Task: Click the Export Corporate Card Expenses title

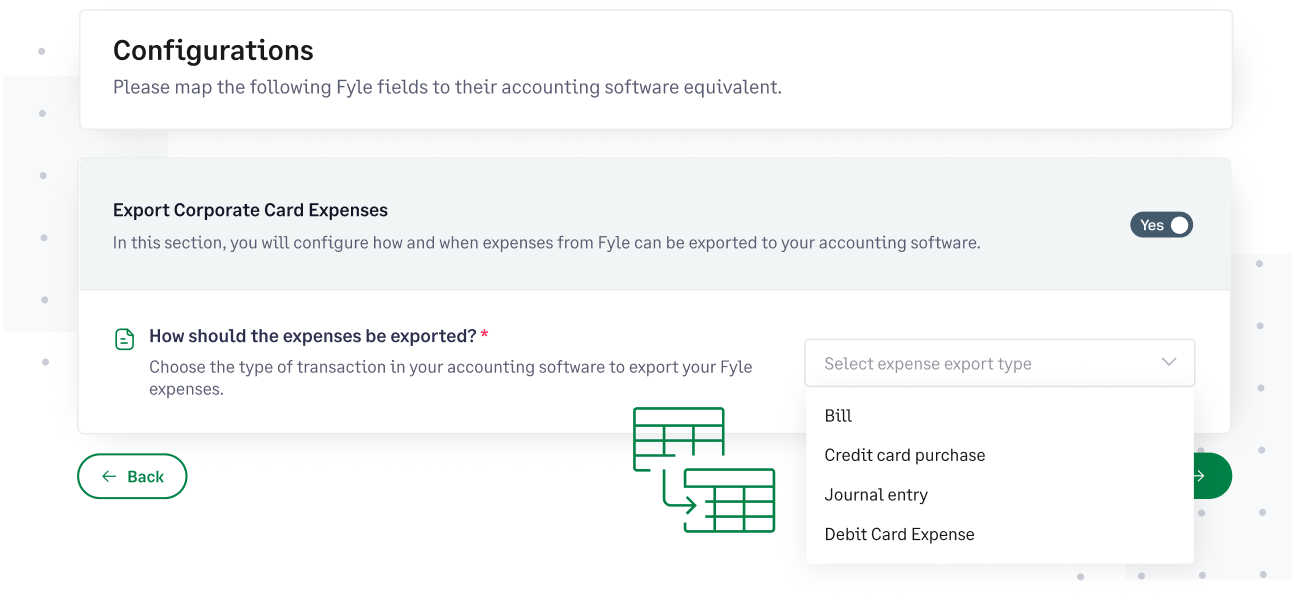Action: [x=250, y=210]
